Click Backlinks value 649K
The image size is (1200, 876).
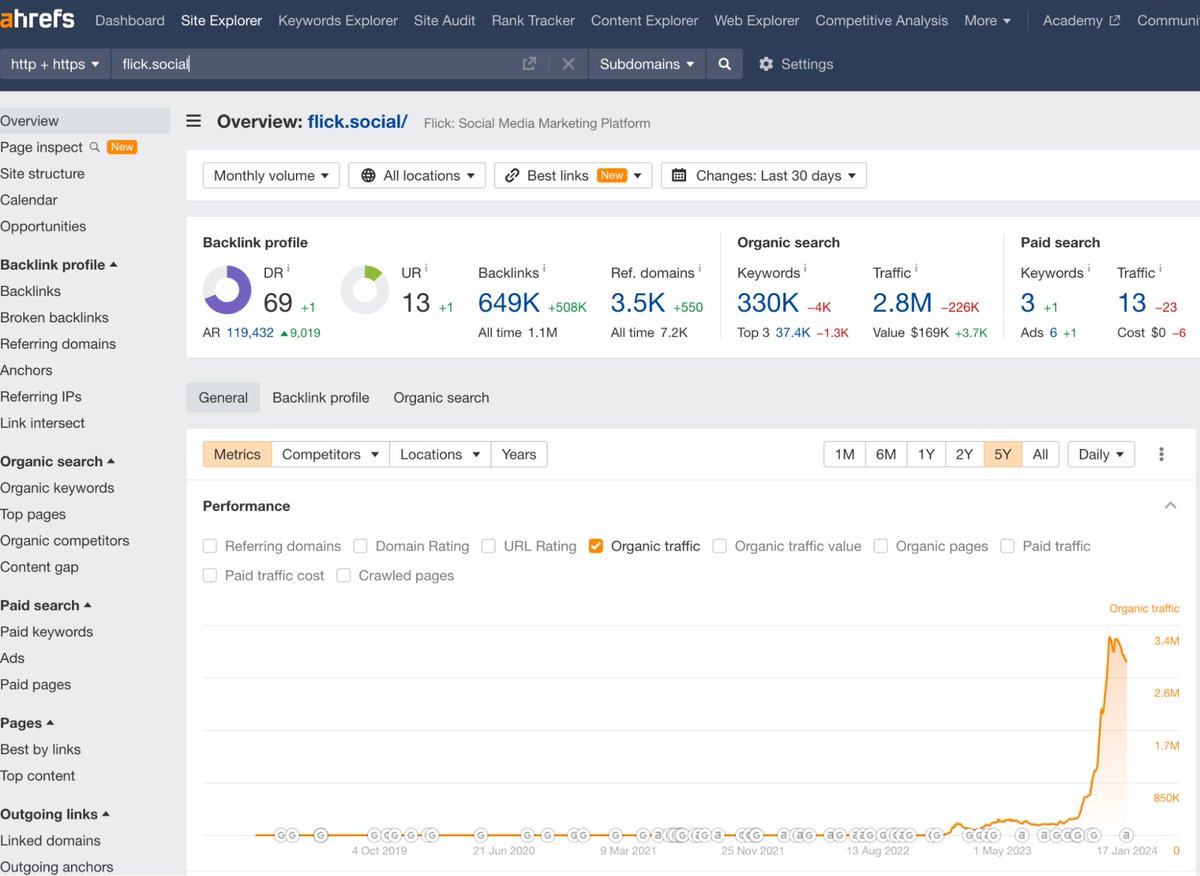click(x=510, y=303)
